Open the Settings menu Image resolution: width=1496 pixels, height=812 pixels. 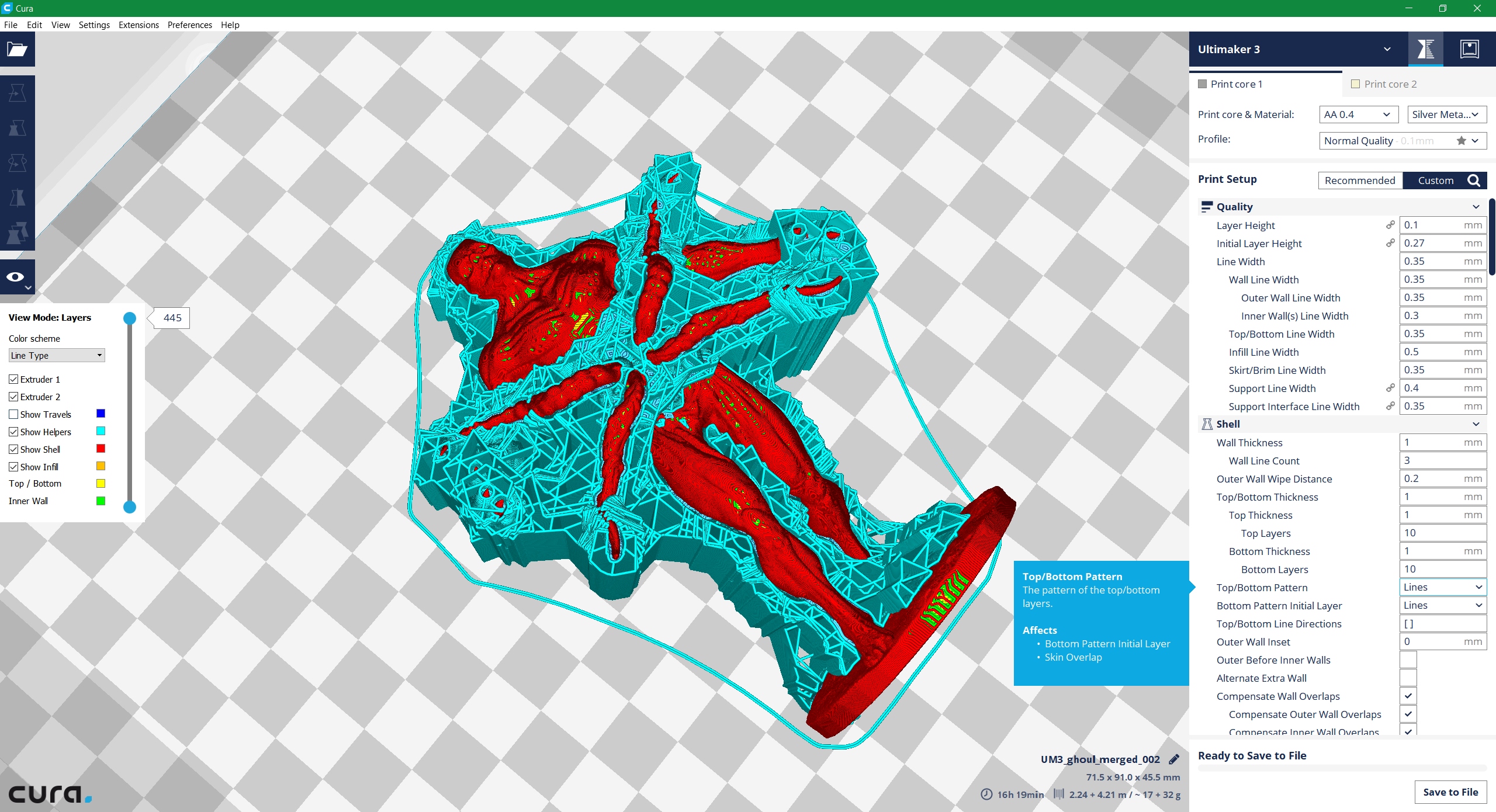pos(94,25)
